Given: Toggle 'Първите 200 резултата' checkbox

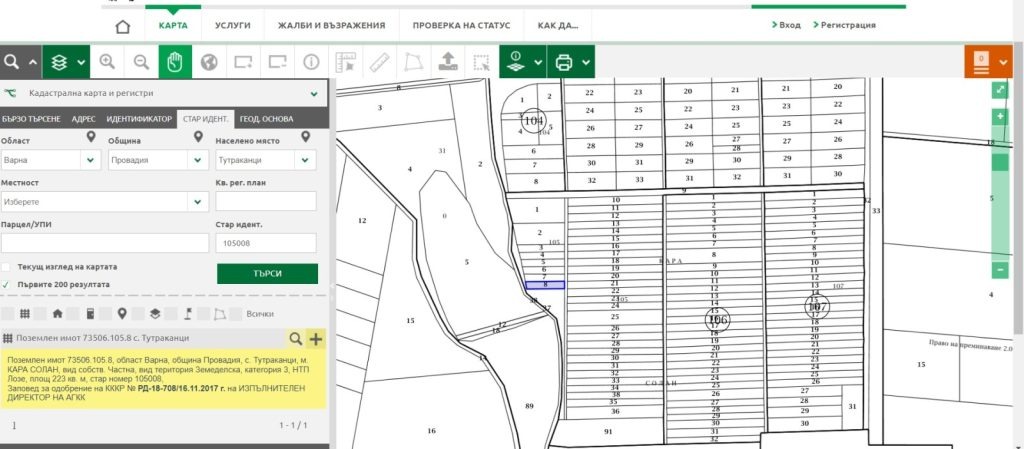Looking at the screenshot, I should point(7,284).
